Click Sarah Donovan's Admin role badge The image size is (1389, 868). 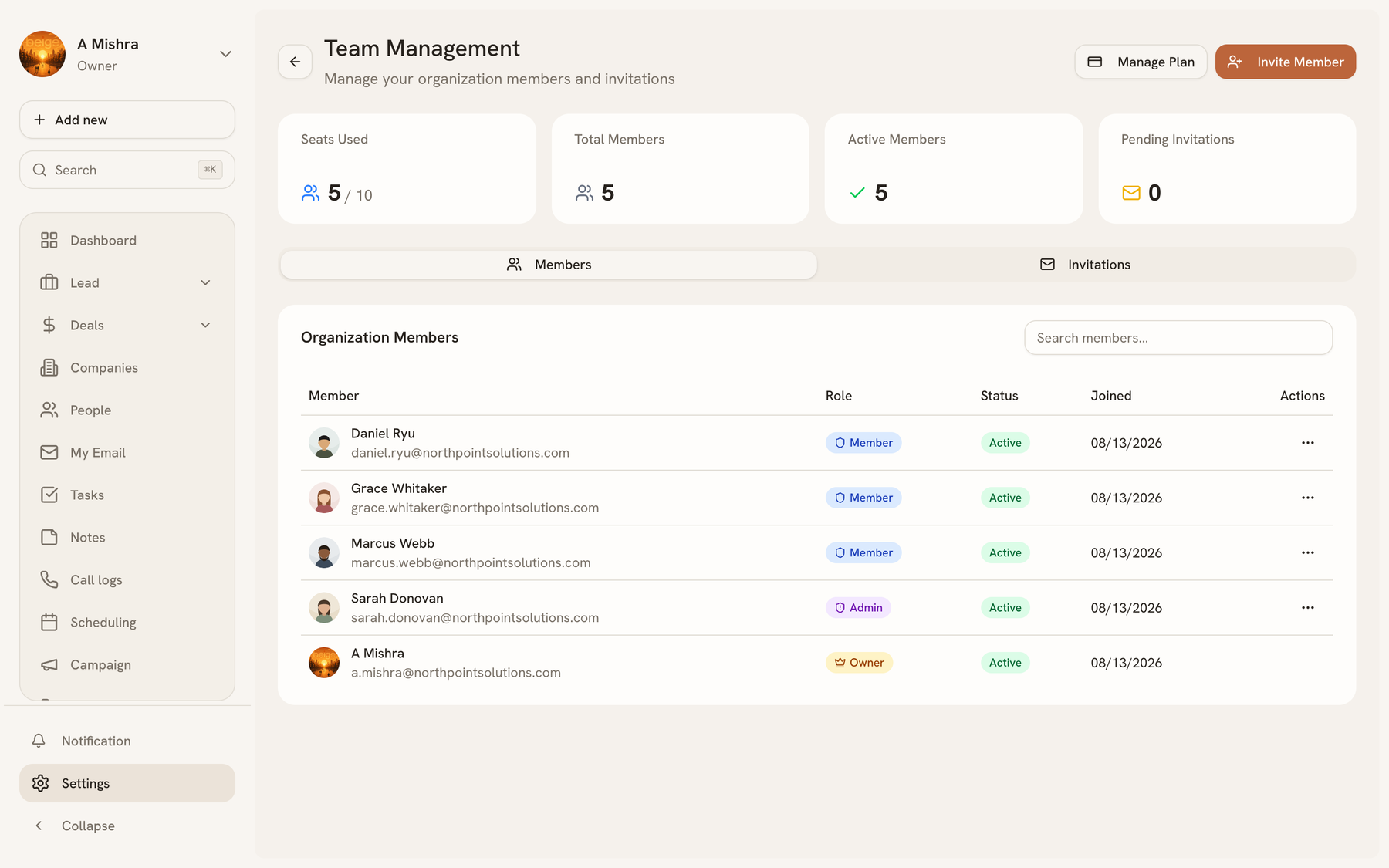point(858,607)
